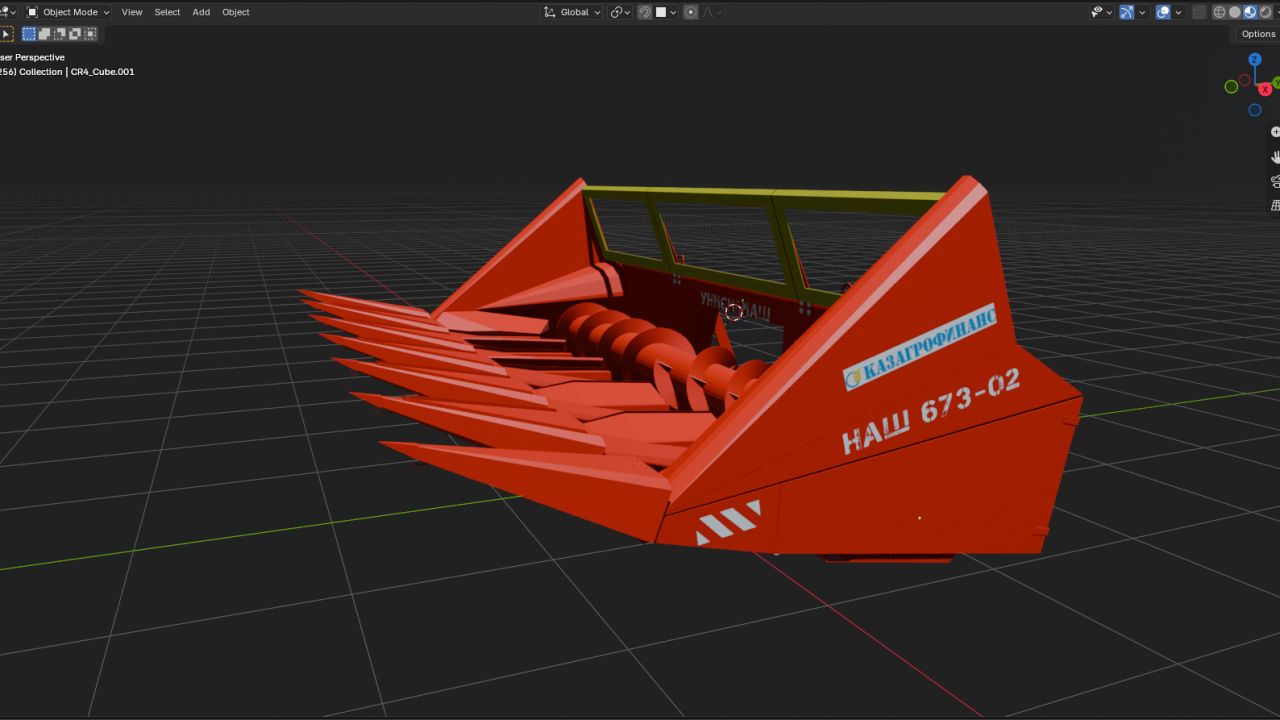
Task: Toggle perspective/orthographic grid icon
Action: point(1275,205)
